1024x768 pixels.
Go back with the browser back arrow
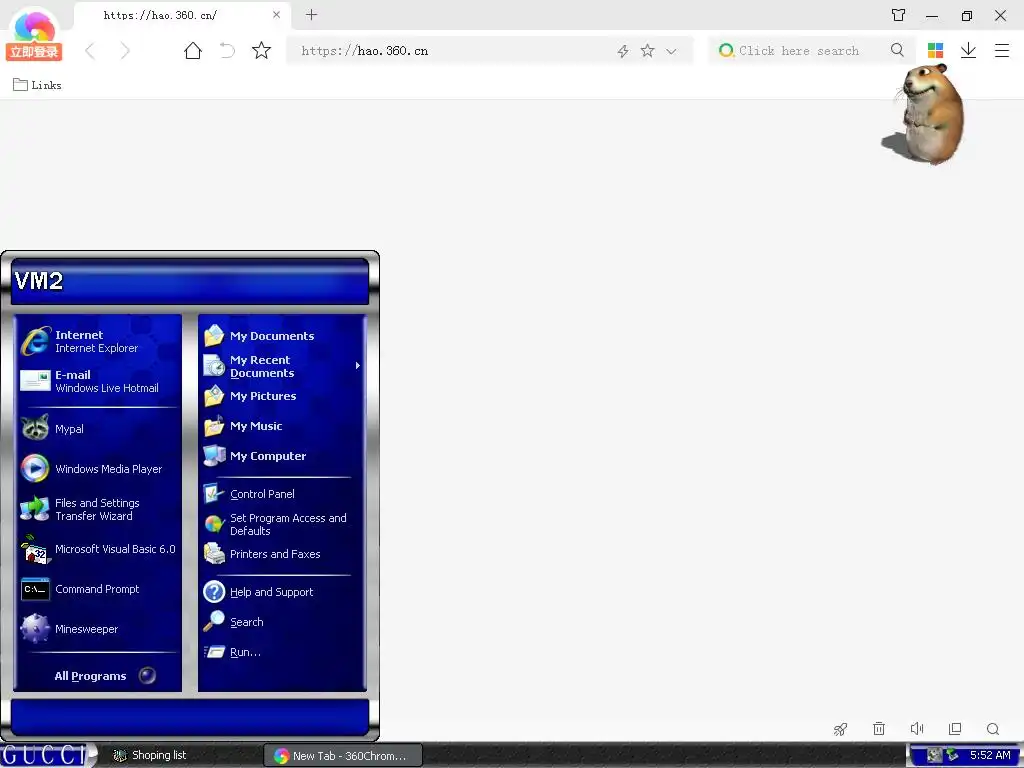91,50
